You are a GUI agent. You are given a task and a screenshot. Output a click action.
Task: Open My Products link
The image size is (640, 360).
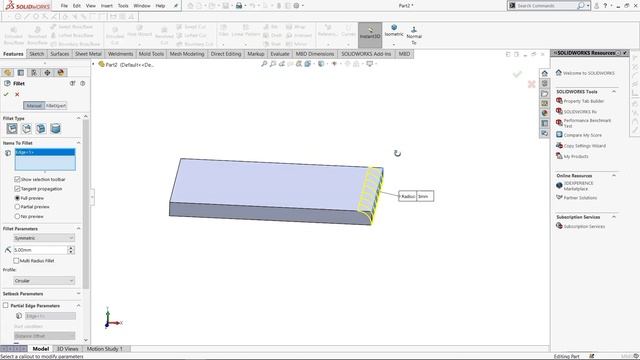[576, 156]
